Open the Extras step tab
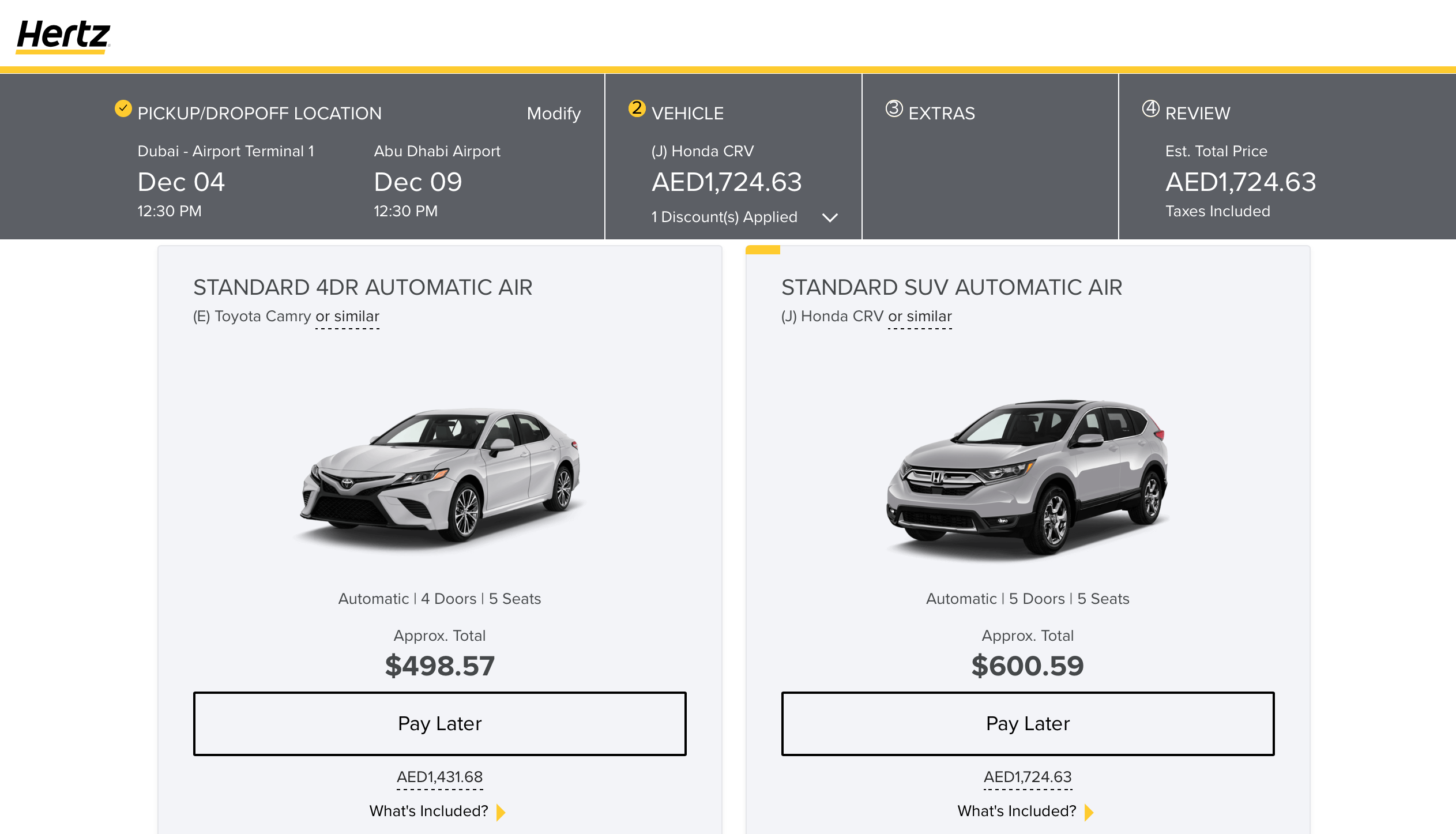The image size is (1456, 834). coord(941,114)
